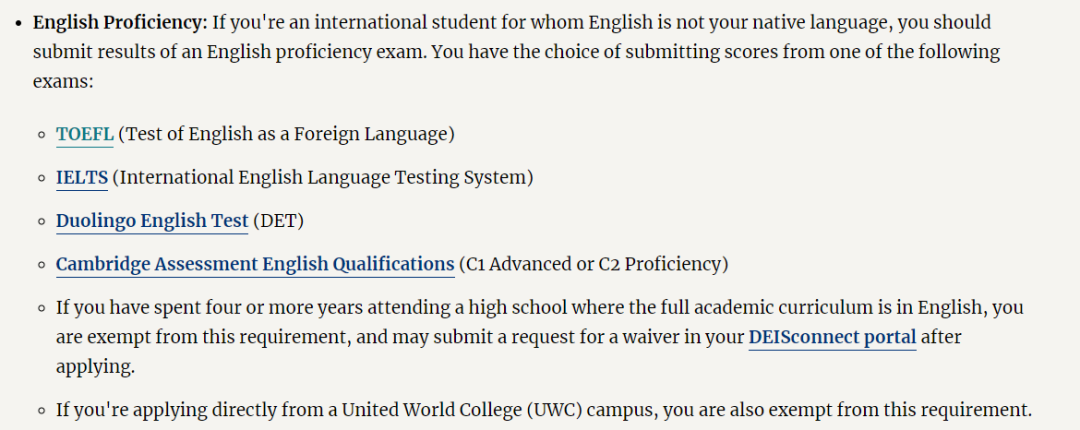Open the Duolingo English Test link

pyautogui.click(x=152, y=221)
